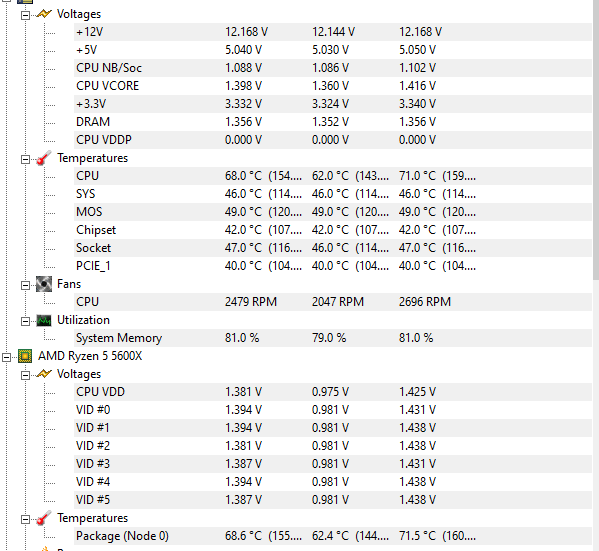Collapse the Fans section
Screen dimensions: 599x551
point(25,285)
